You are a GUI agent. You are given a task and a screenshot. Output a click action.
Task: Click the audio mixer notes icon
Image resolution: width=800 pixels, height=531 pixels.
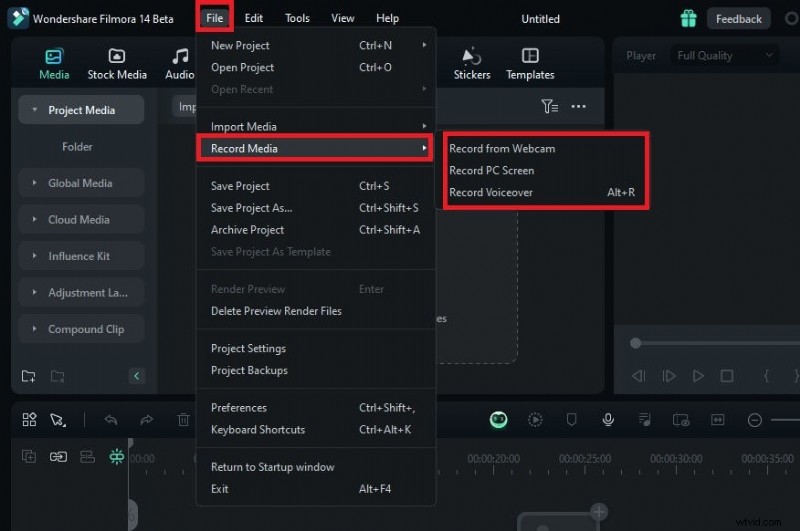pyautogui.click(x=645, y=420)
